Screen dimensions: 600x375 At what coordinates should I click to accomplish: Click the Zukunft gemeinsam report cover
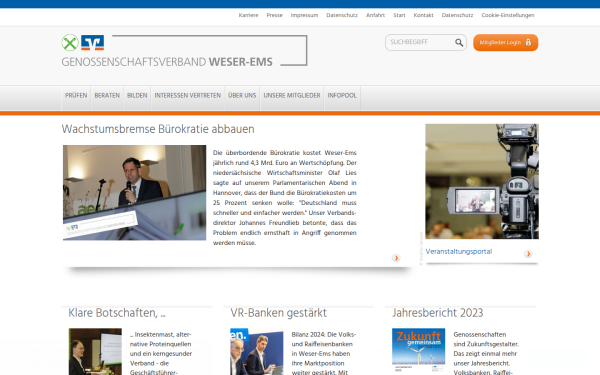418,351
